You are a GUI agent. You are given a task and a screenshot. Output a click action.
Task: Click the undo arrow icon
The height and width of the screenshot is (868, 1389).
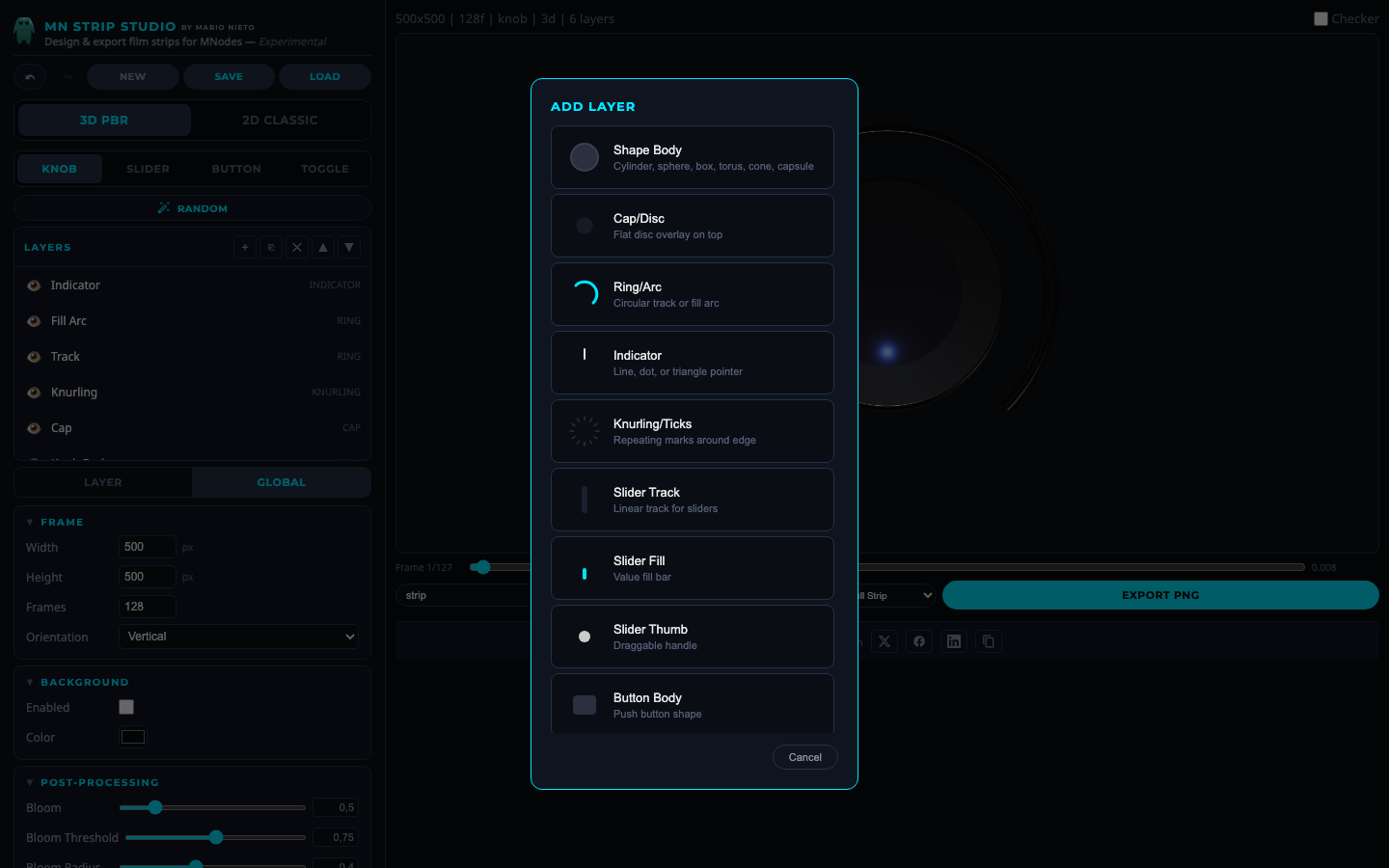tap(30, 77)
